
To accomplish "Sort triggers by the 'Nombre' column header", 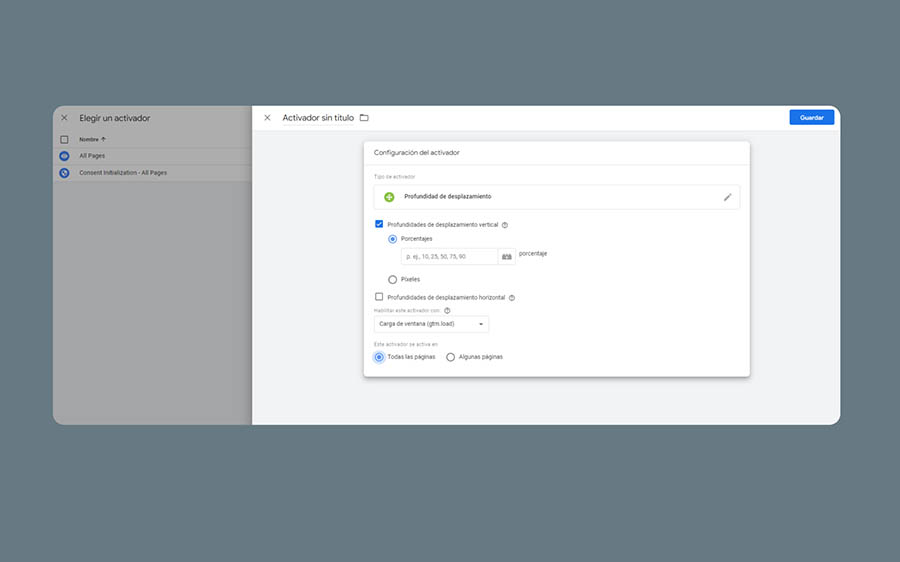I will pyautogui.click(x=92, y=139).
